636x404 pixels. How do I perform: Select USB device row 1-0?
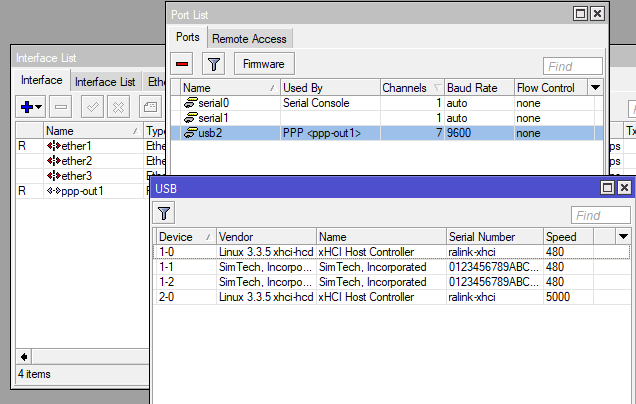(x=392, y=252)
